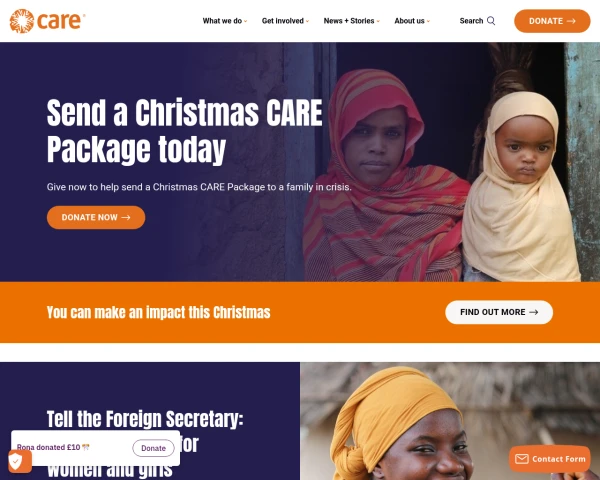
Task: Click the orange shield badge icon
Action: (20, 461)
